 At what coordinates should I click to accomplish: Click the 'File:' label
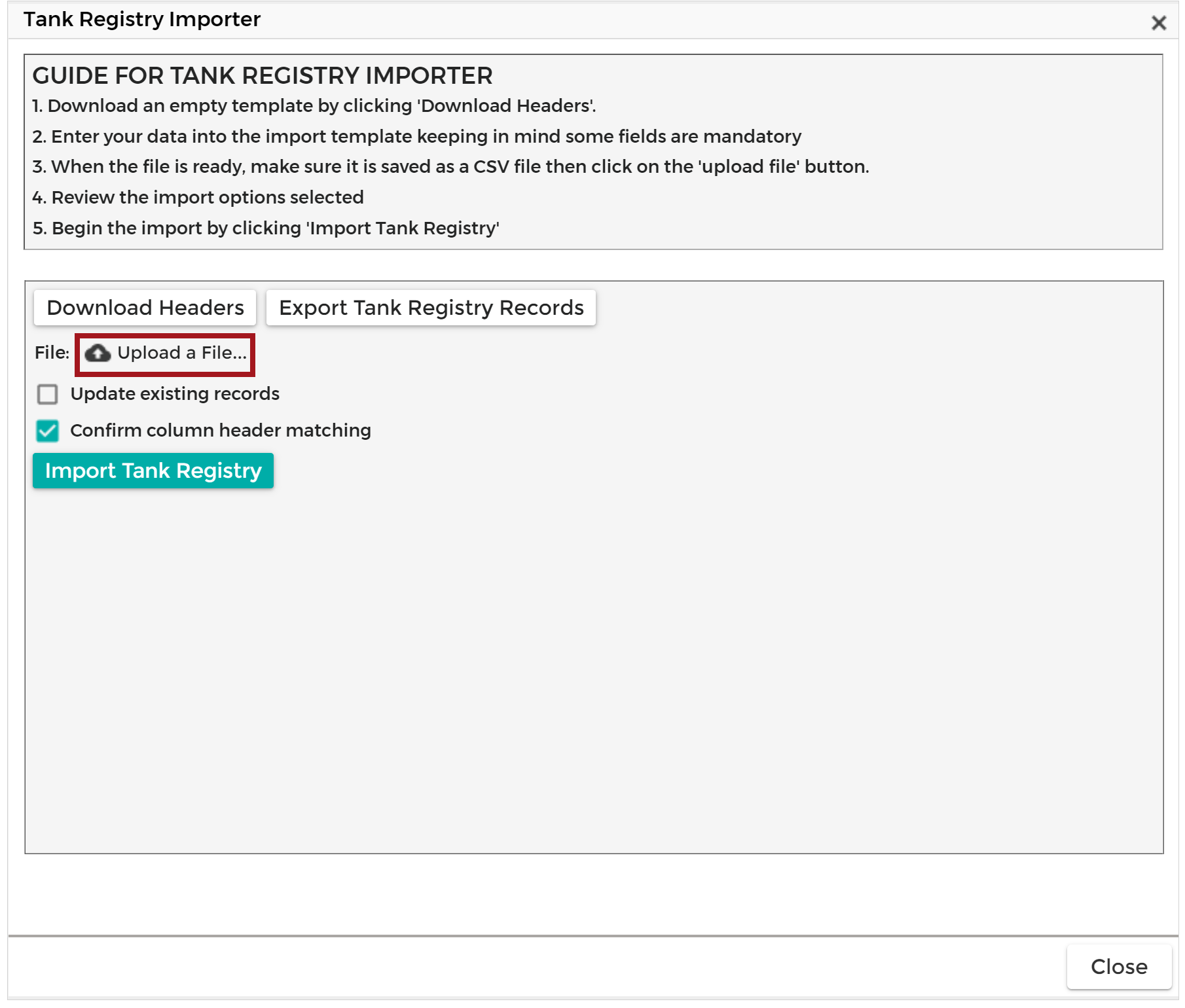52,353
